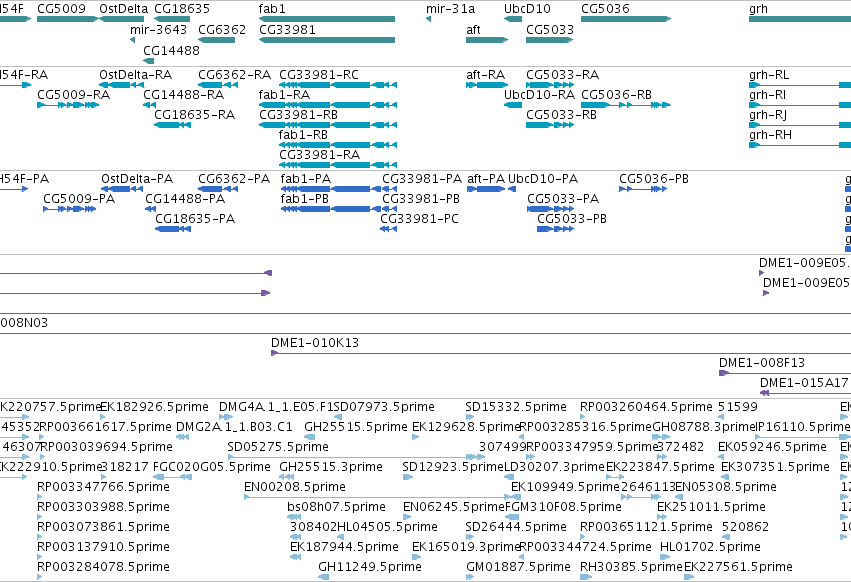Click transcript UbcD10-RA label
The height and width of the screenshot is (582, 851).
(539, 94)
